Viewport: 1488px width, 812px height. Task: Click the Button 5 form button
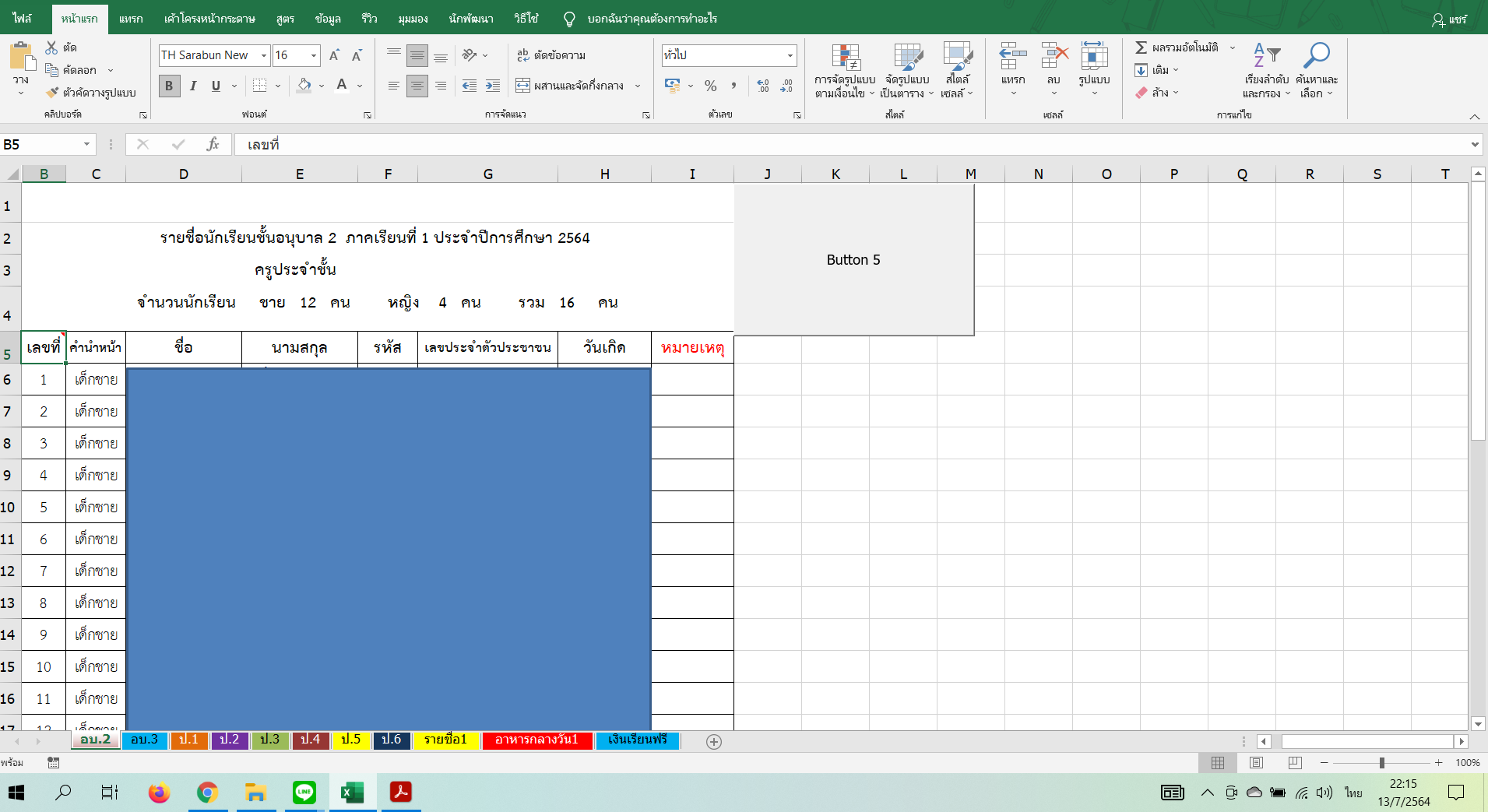pyautogui.click(x=853, y=259)
